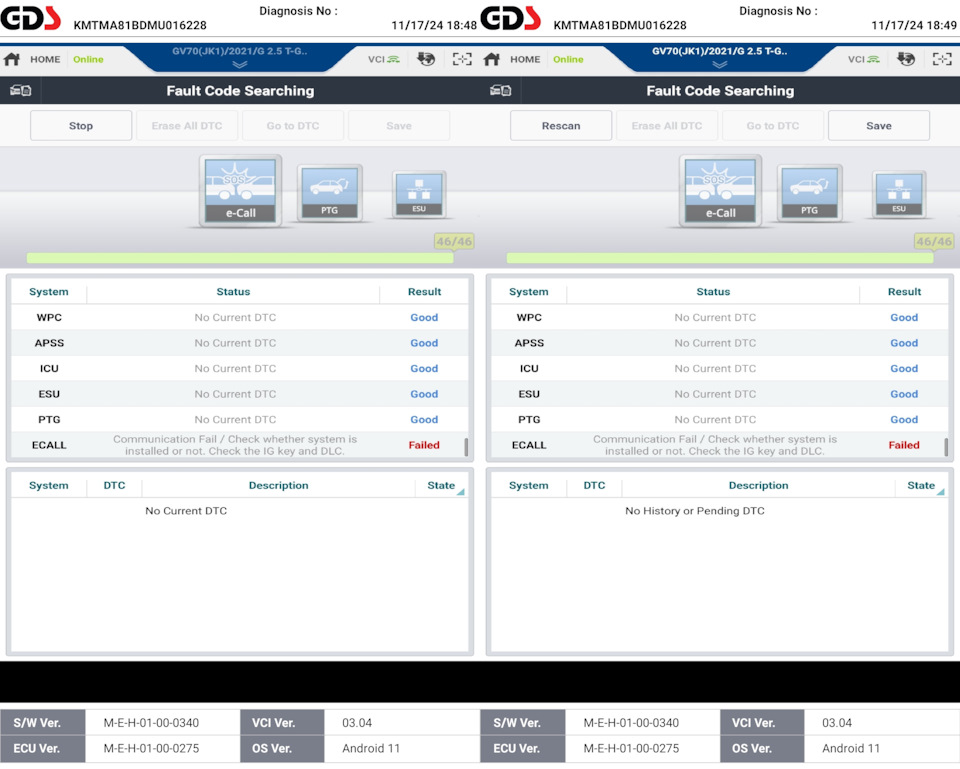
Task: Click the vehicle document icon beside right Fault Code Searching
Action: [500, 91]
